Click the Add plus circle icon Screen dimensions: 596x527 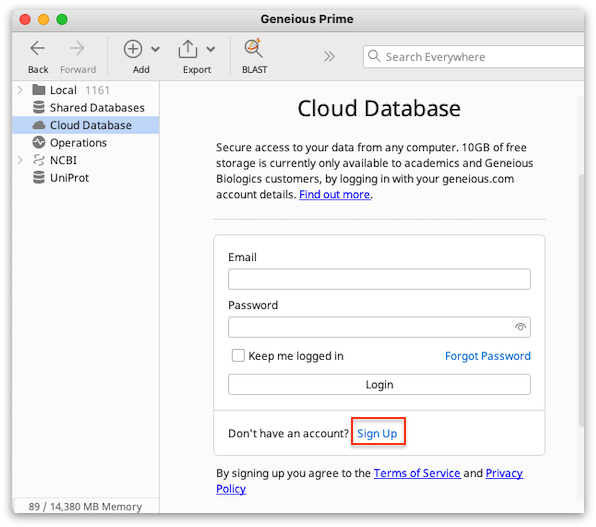click(133, 49)
